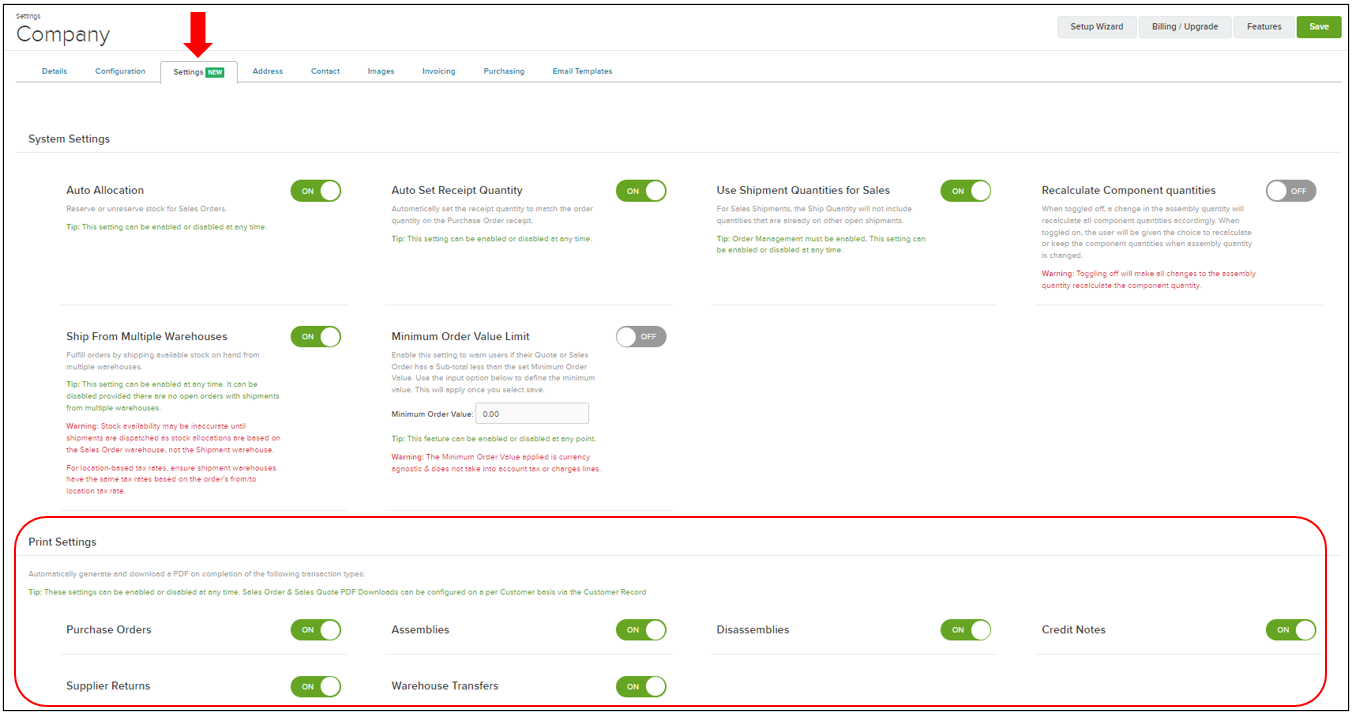Click the Auto Allocation label
The height and width of the screenshot is (715, 1352).
(105, 190)
